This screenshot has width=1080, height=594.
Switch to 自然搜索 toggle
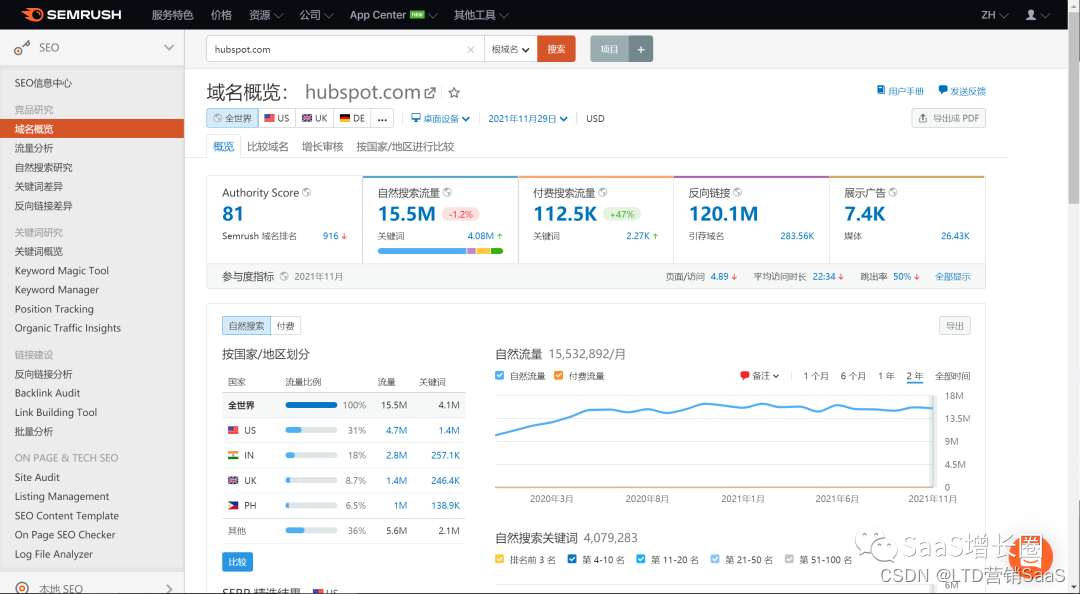point(246,326)
